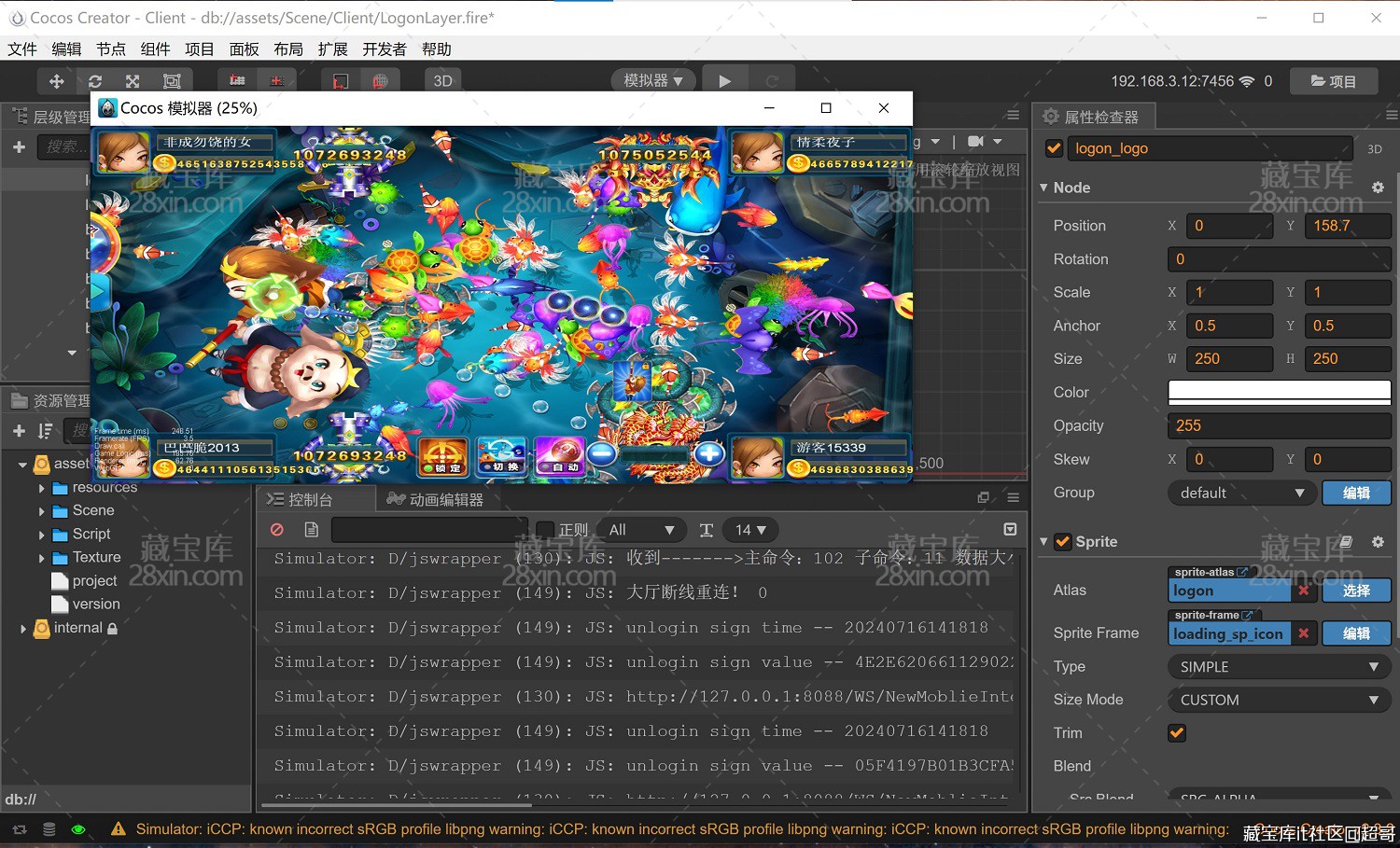1400x848 pixels.
Task: Open the console panel hamburger menu
Action: pyautogui.click(x=1013, y=498)
